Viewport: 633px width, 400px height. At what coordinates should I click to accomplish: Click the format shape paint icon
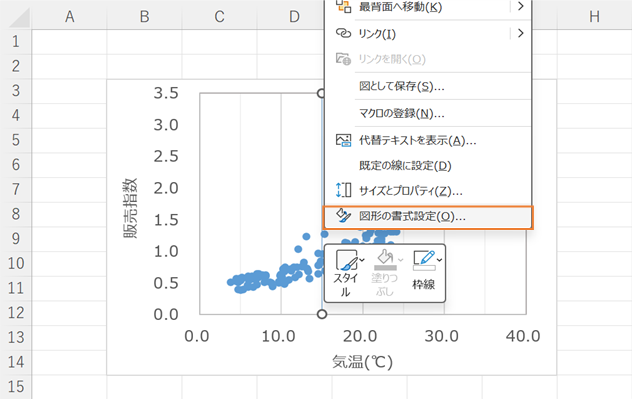click(x=343, y=215)
